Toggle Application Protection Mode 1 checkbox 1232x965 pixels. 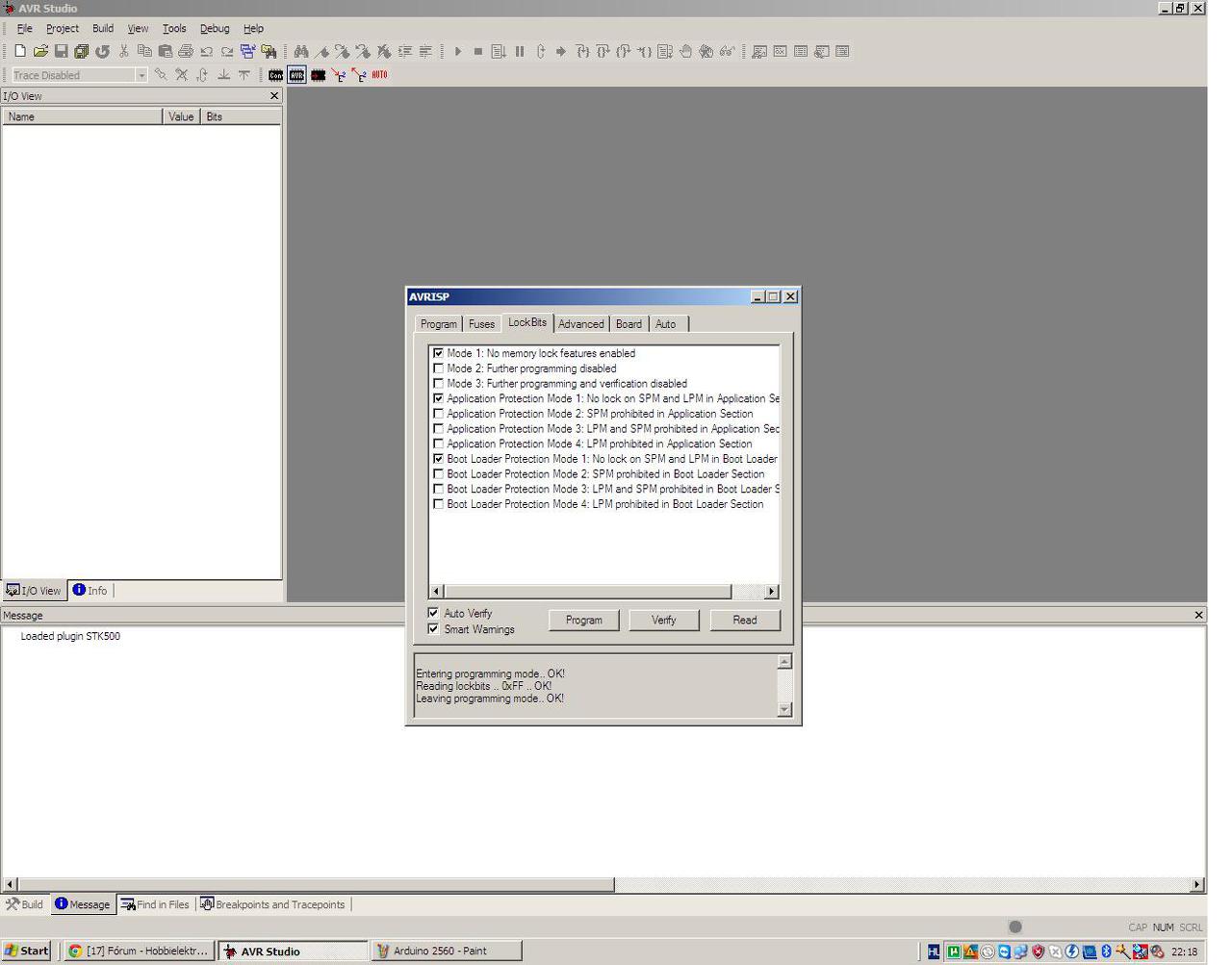click(x=439, y=398)
